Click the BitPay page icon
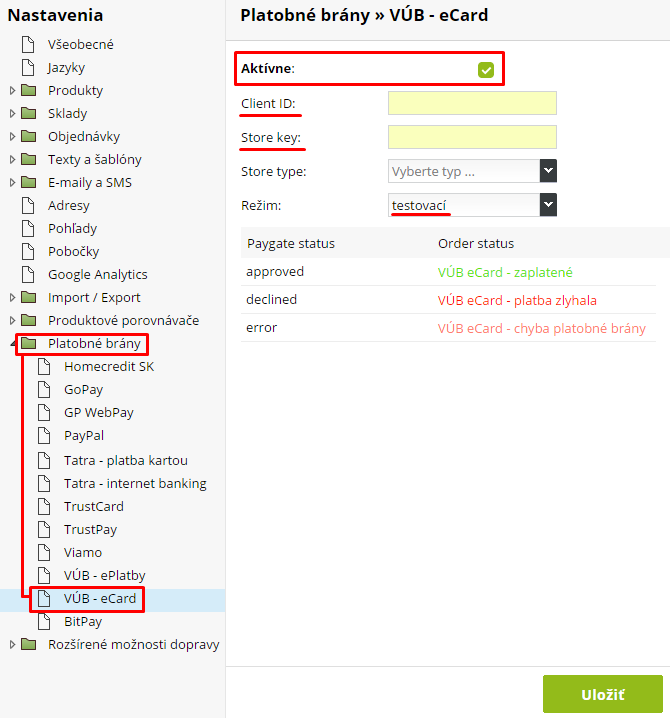 pyautogui.click(x=44, y=621)
